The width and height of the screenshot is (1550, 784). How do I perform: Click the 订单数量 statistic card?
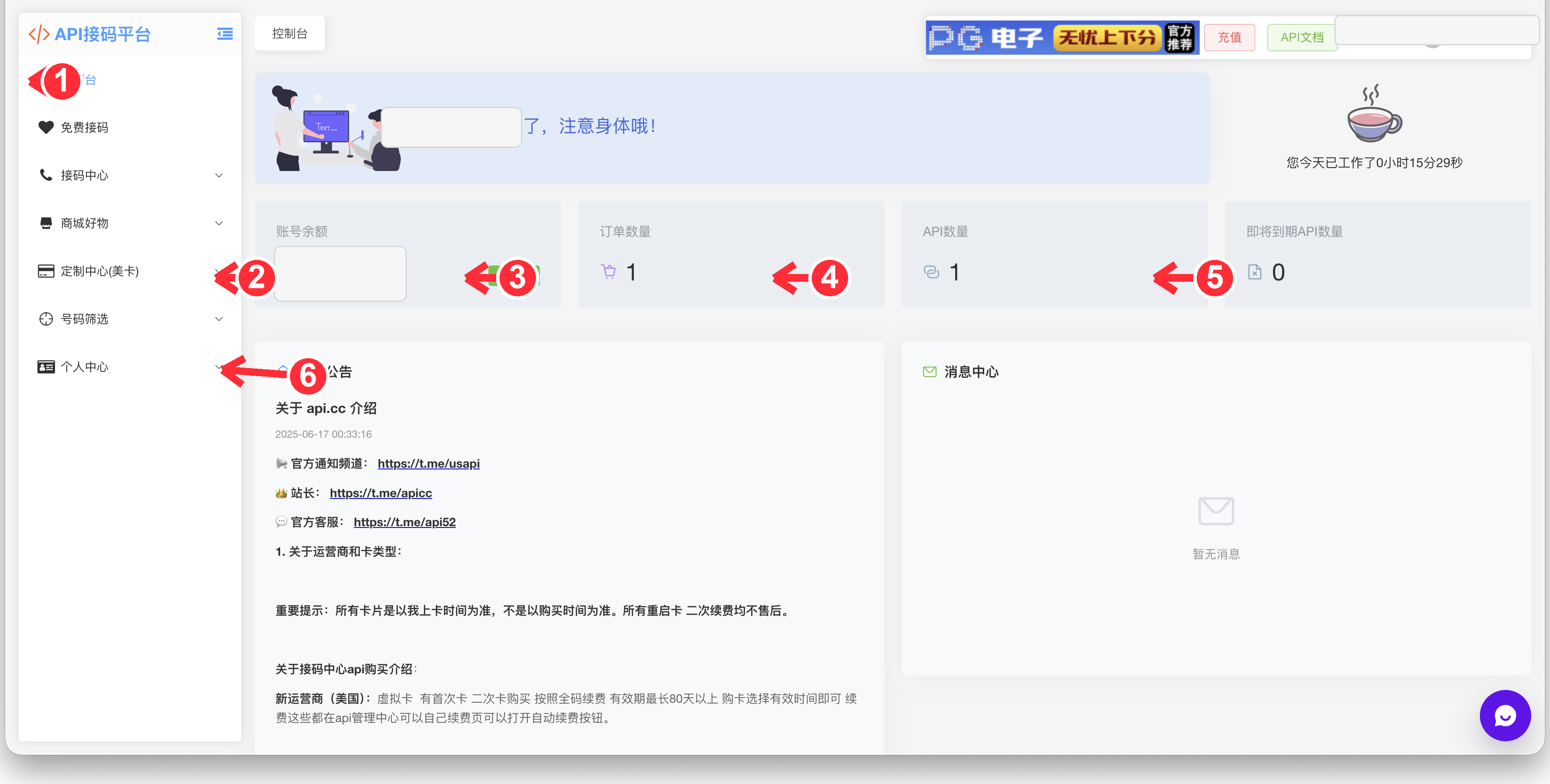(x=731, y=254)
